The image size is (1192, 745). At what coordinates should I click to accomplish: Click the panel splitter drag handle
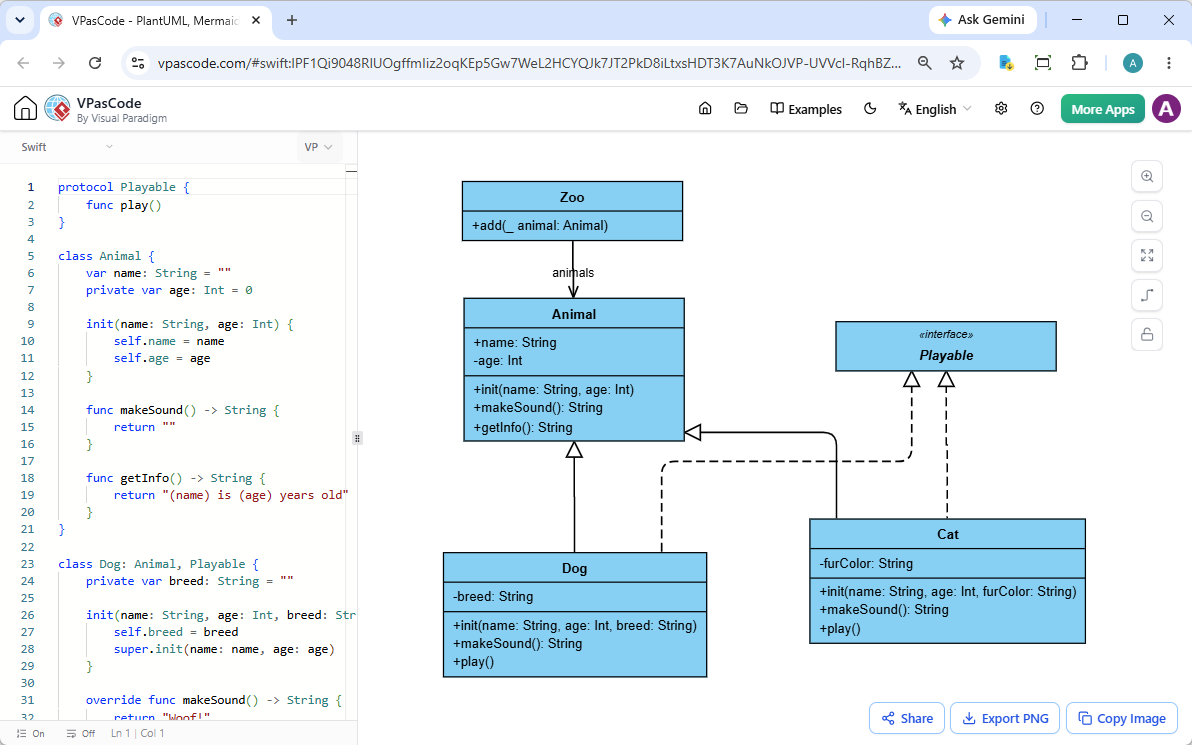click(x=357, y=438)
